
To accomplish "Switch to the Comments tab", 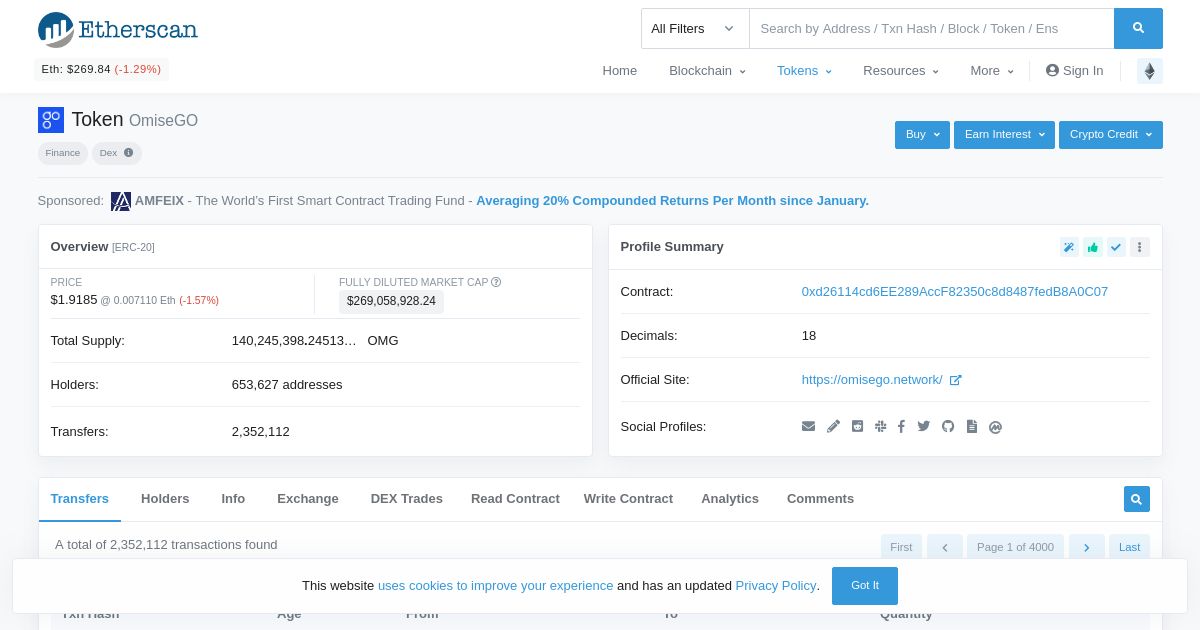I will (x=820, y=499).
